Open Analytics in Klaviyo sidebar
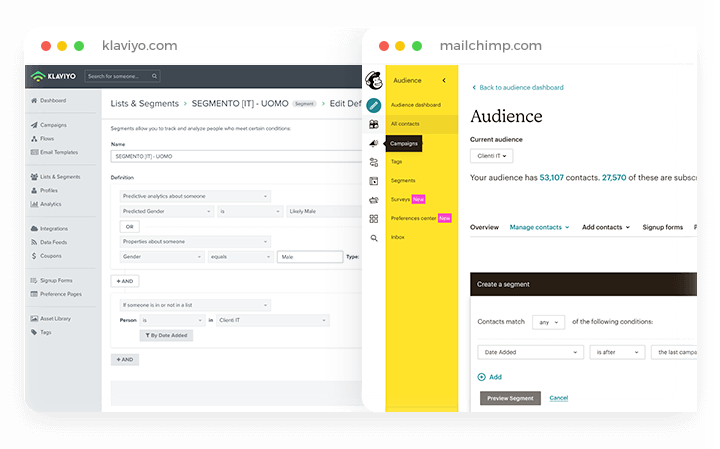720x449 pixels. coord(46,204)
